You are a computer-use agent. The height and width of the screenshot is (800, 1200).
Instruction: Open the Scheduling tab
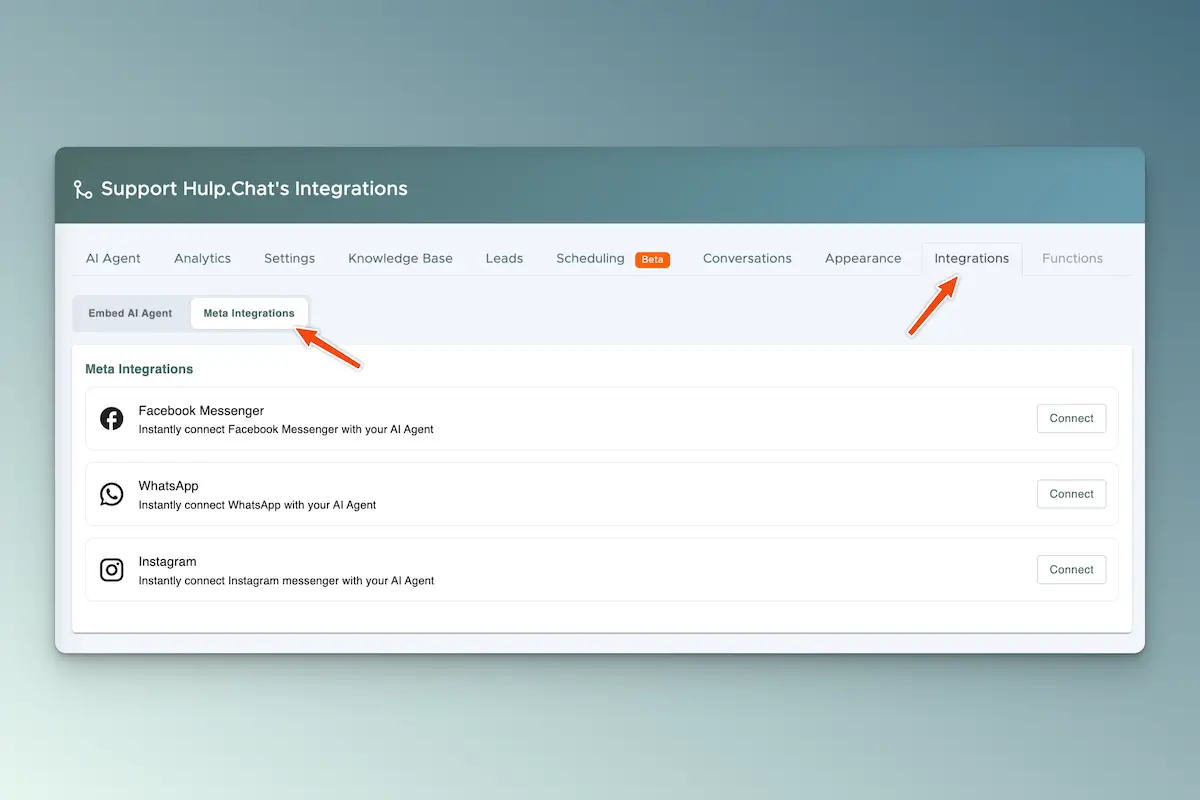pyautogui.click(x=590, y=258)
